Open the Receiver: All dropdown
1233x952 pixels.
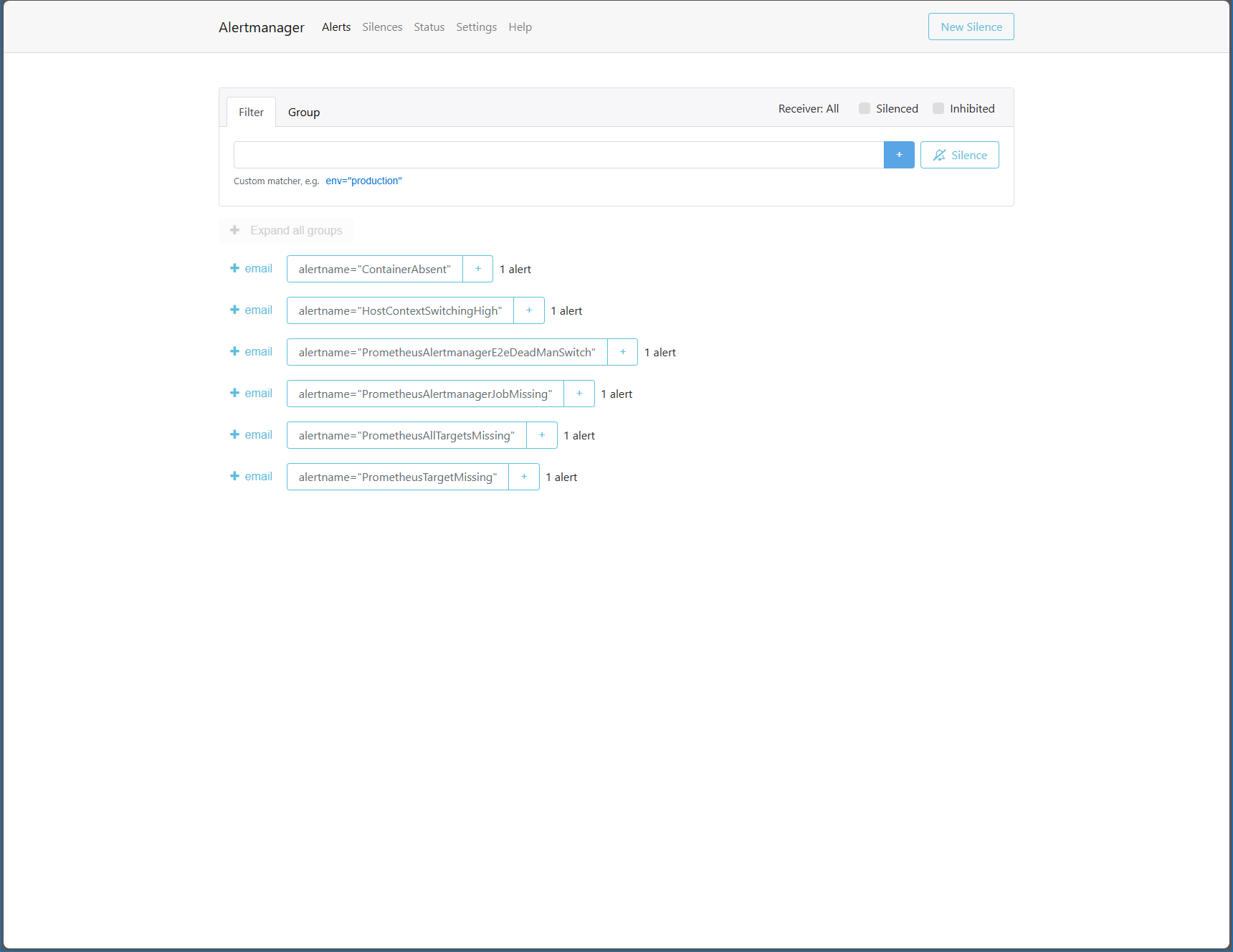[808, 109]
